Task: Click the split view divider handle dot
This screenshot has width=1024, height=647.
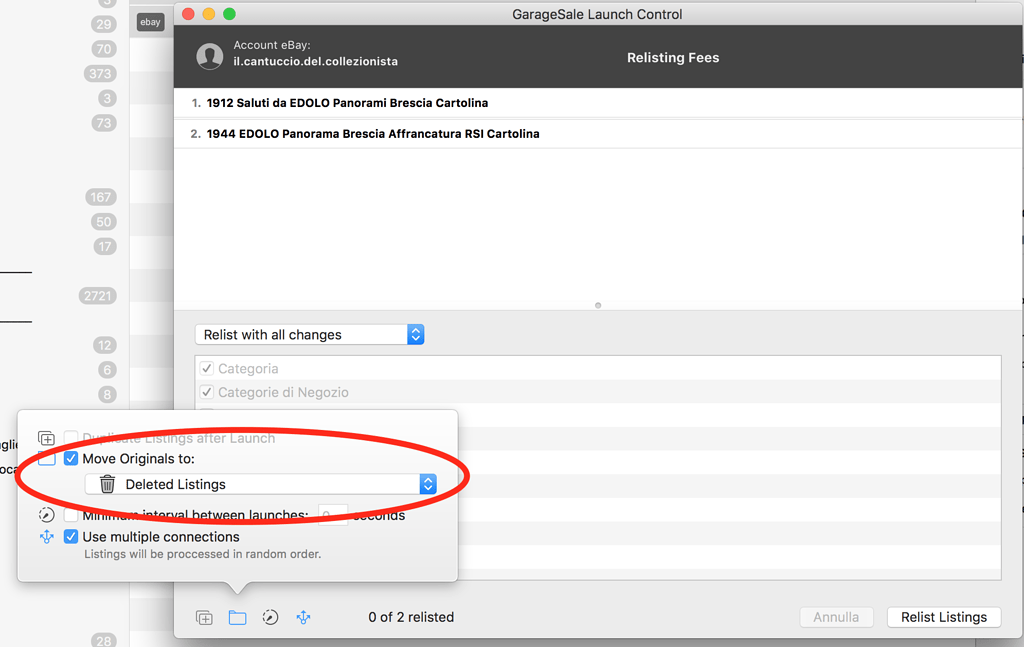Action: pyautogui.click(x=598, y=305)
